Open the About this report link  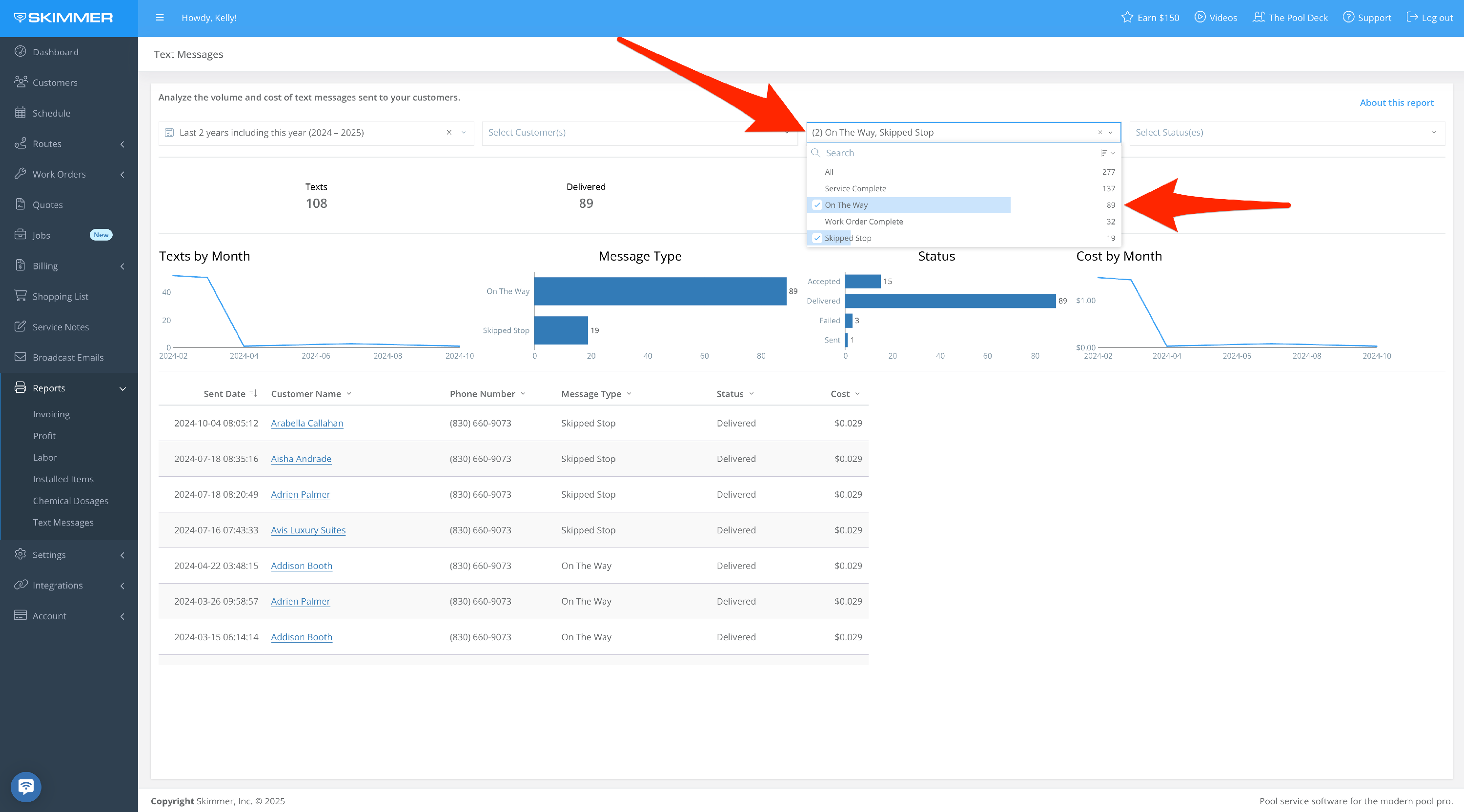[1396, 103]
